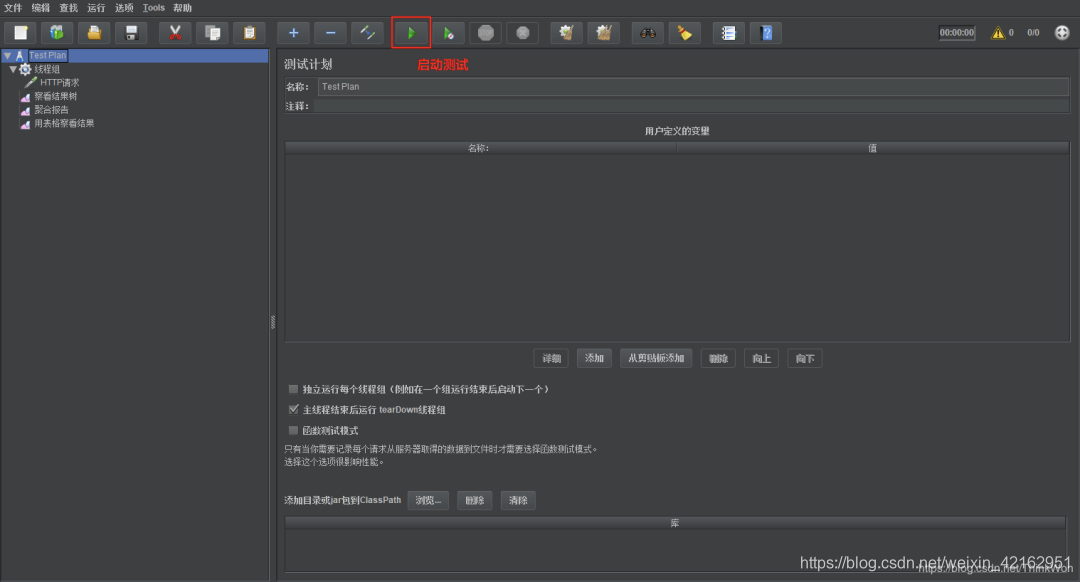Click the 从剪贴板添加 button

[x=655, y=357]
